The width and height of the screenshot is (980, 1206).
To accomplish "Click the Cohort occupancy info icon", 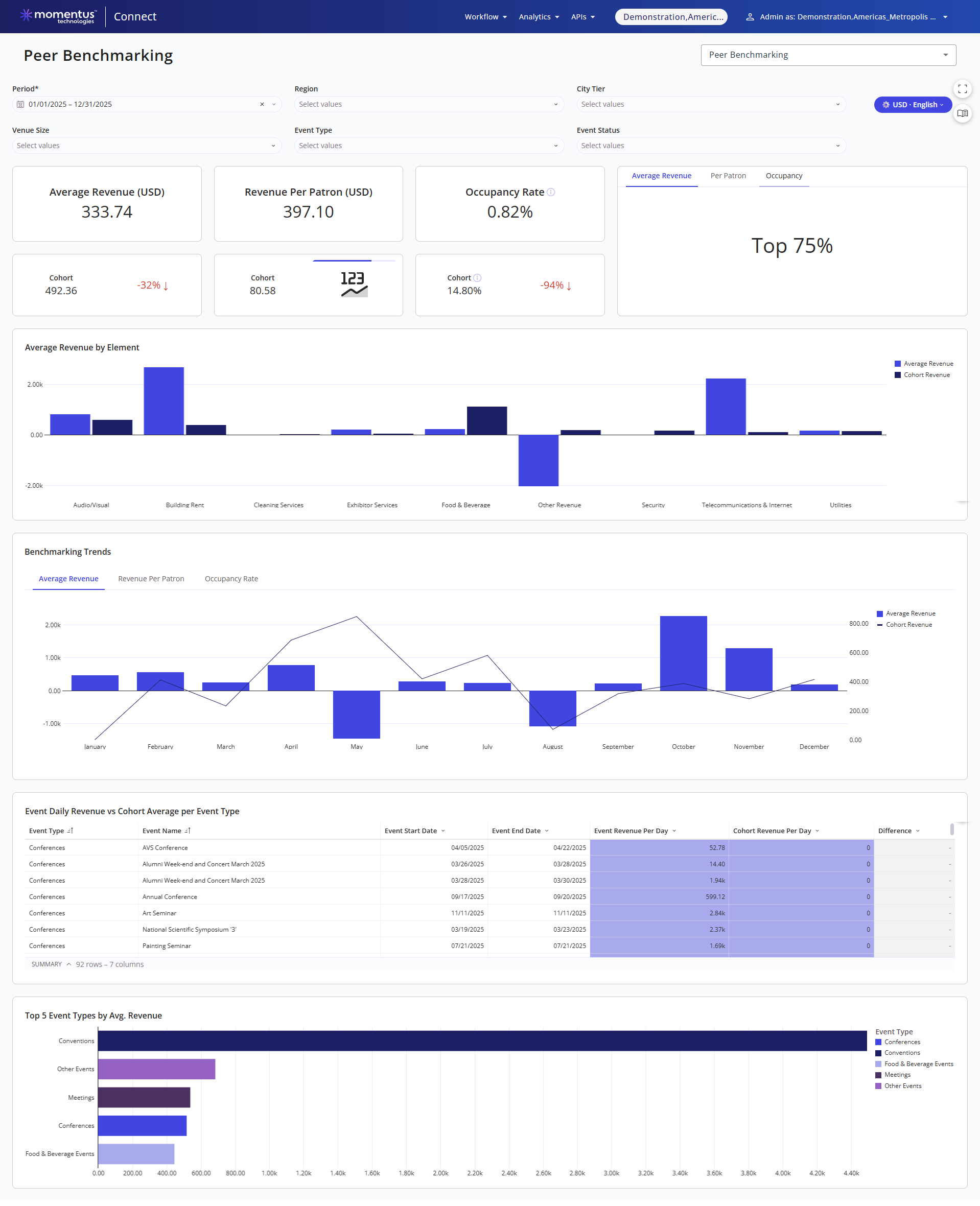I will (477, 278).
